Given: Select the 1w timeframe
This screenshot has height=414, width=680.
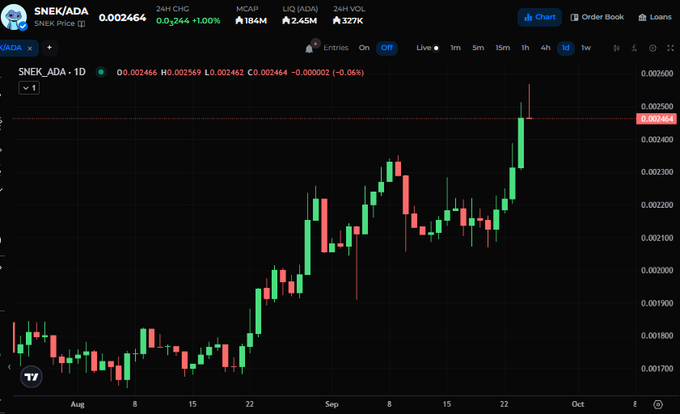Looking at the screenshot, I should pyautogui.click(x=586, y=48).
